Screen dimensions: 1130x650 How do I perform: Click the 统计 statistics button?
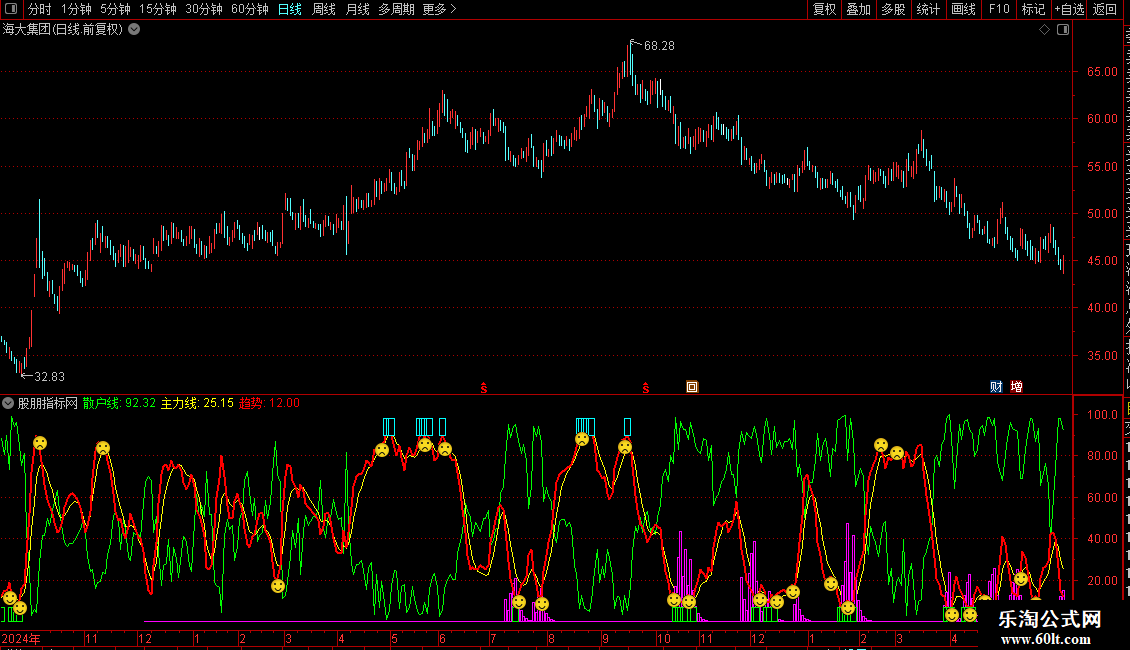pos(928,9)
